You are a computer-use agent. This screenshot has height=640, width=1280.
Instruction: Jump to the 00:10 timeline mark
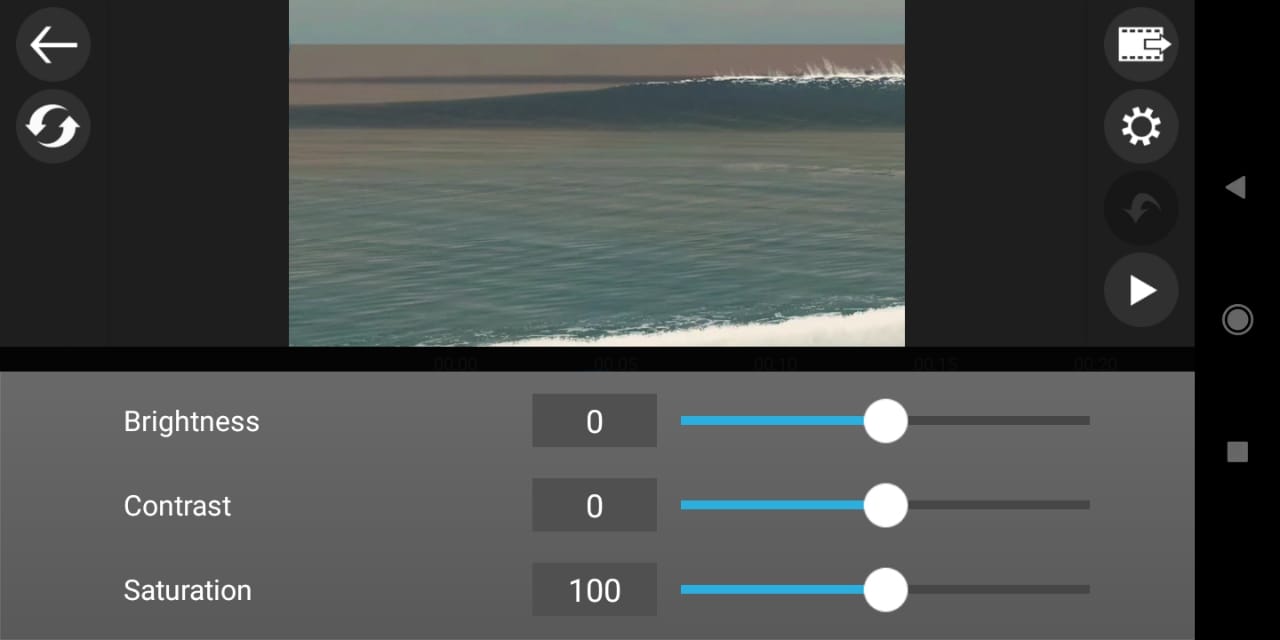[776, 364]
